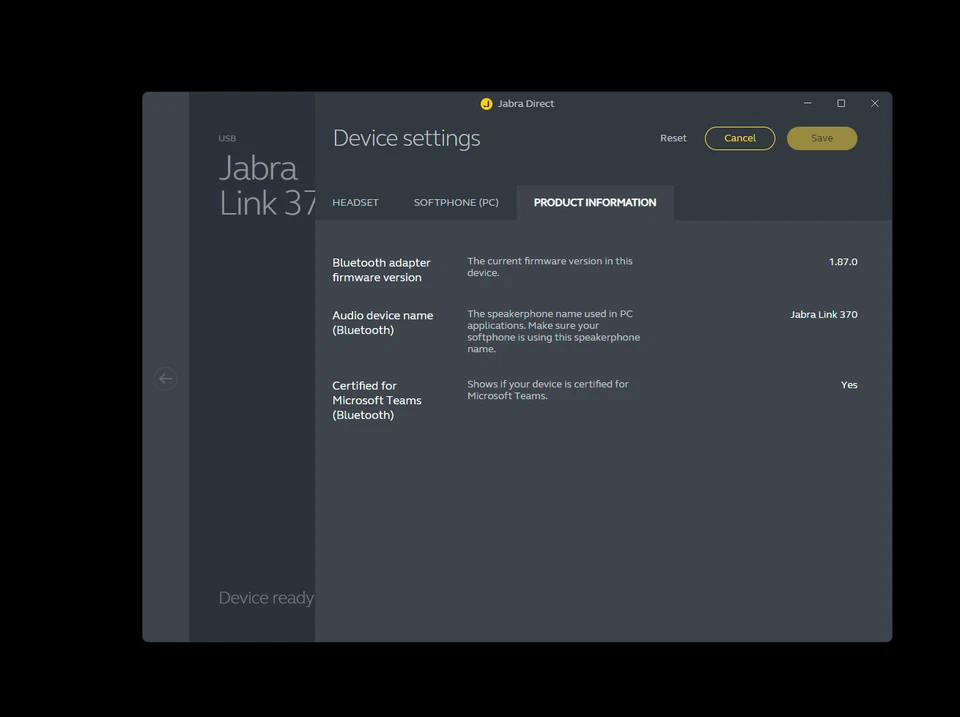The image size is (960, 717).
Task: Click the Audio device name (Bluetooth) setting
Action: [x=383, y=322]
